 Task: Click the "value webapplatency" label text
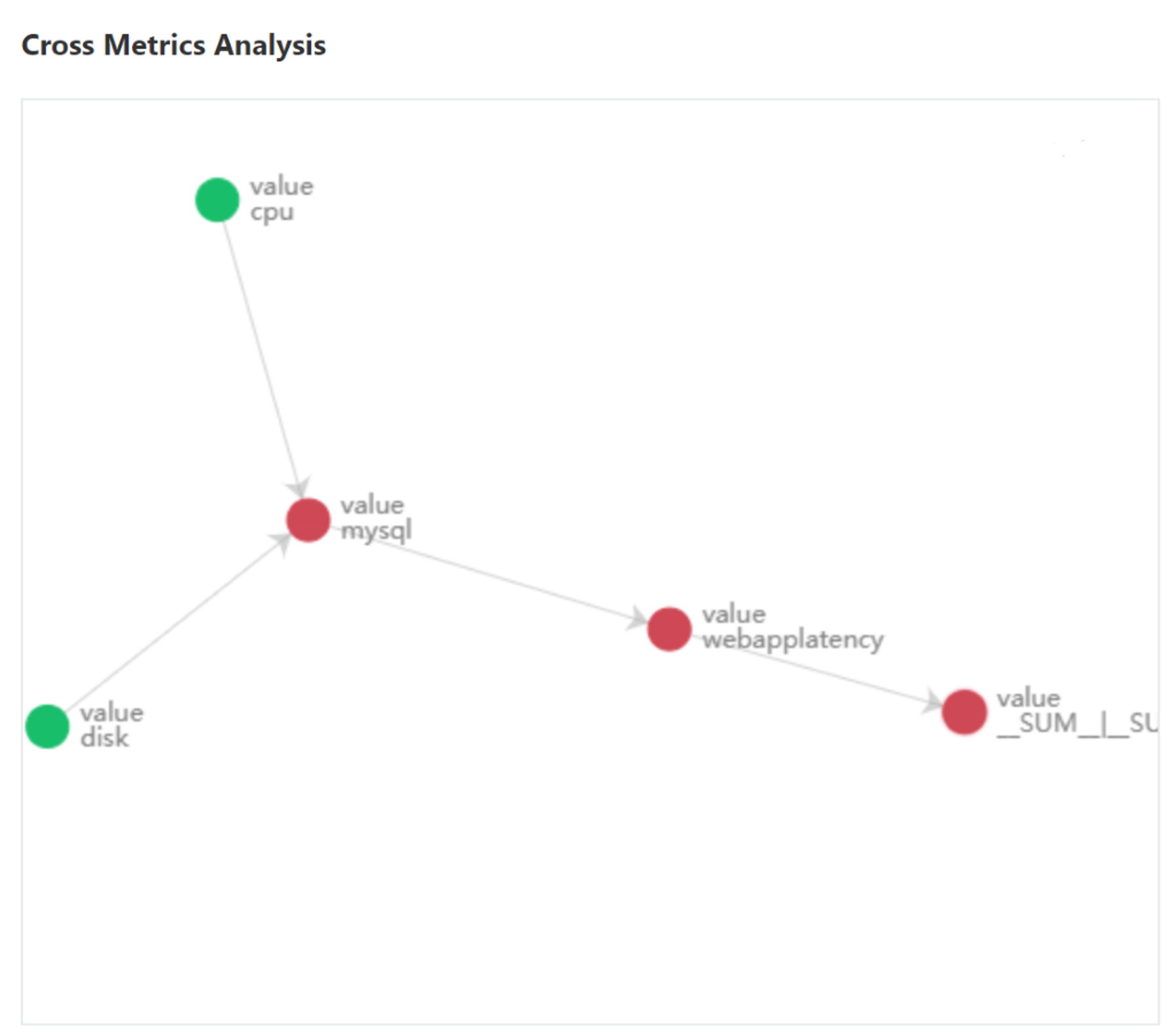click(792, 628)
